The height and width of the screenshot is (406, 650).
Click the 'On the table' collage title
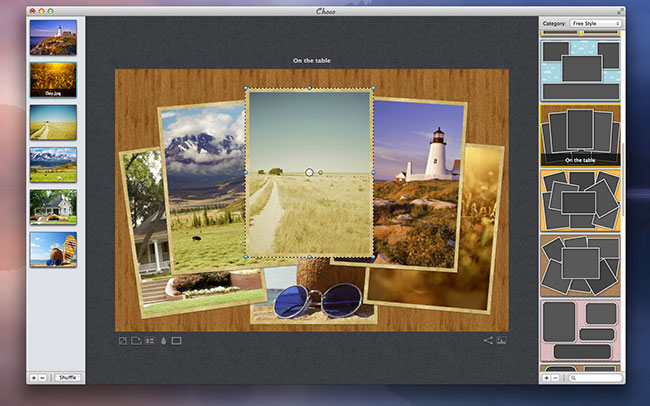[312, 61]
